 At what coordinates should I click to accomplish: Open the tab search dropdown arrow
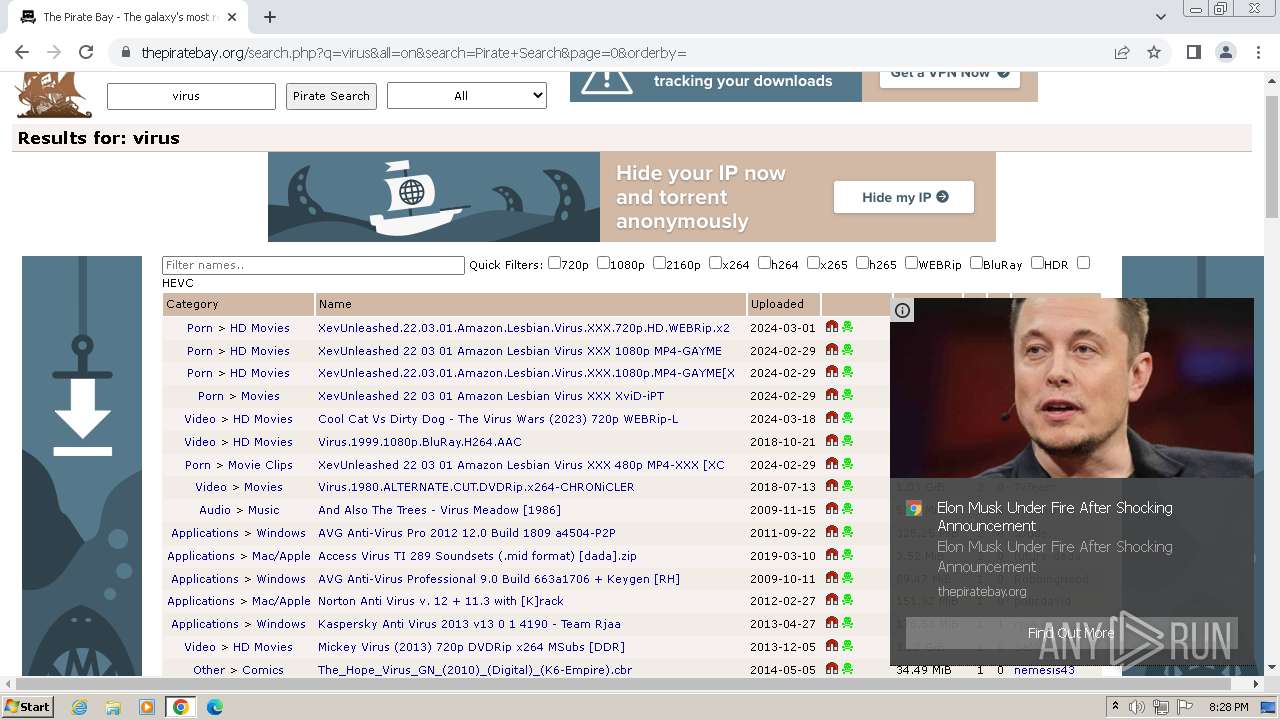coord(1160,17)
